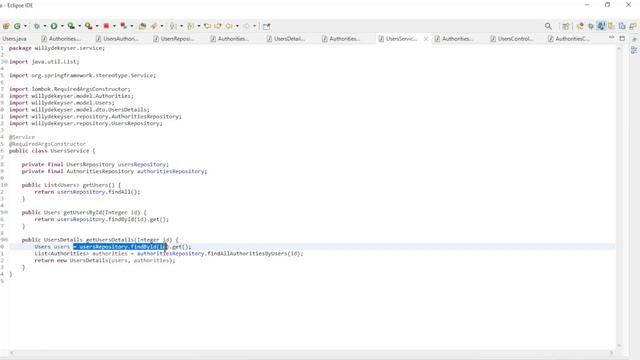Switch to the highlighted Java perspective icon
This screenshot has height=360, width=640.
pos(601,26)
